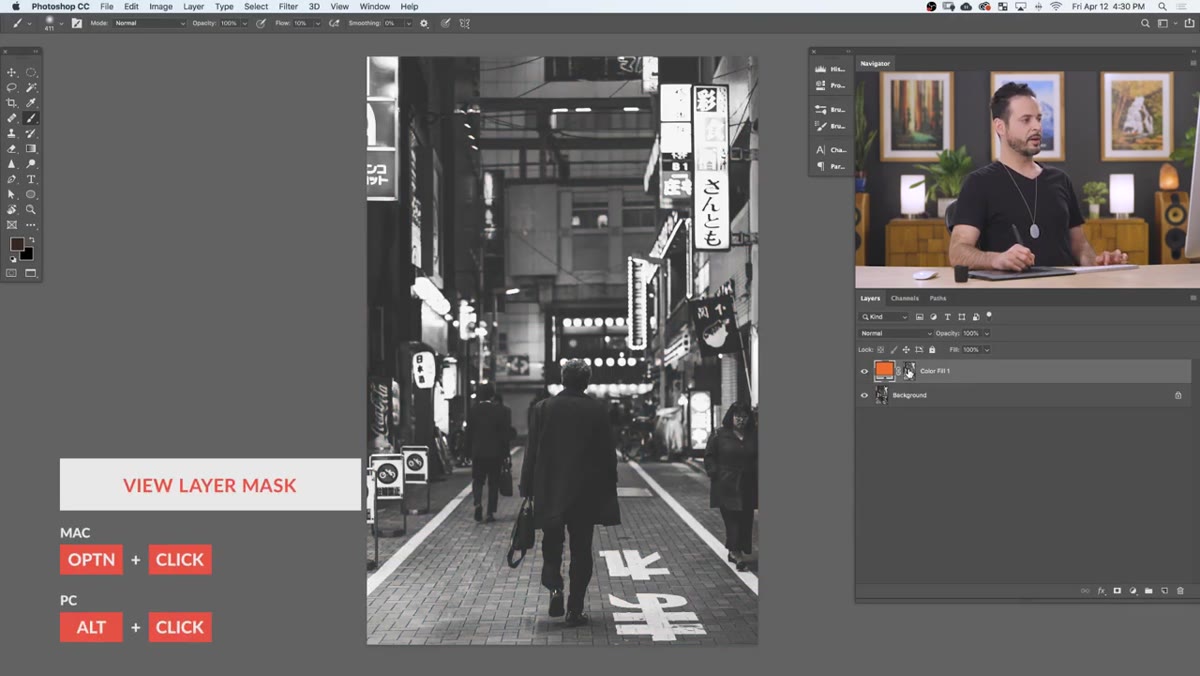Screen dimensions: 1200x676
Task: Select the Crop tool
Action: [x=12, y=103]
